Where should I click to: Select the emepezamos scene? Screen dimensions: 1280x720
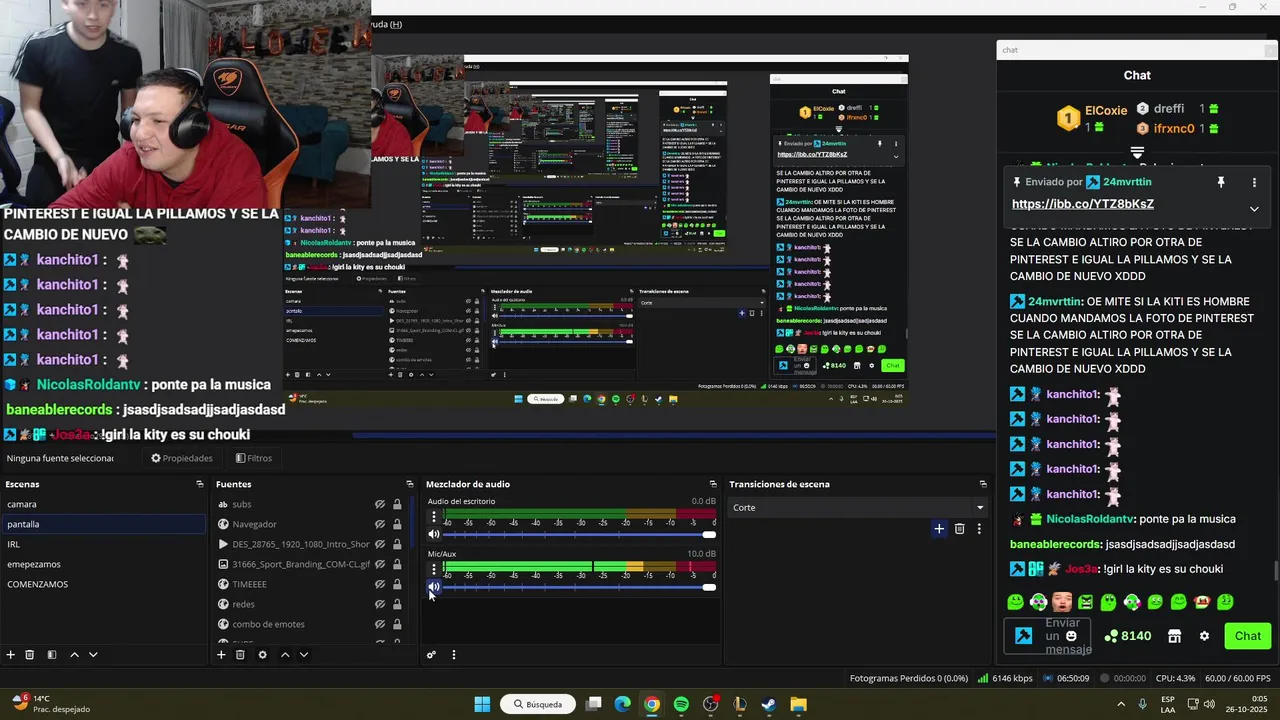(103, 564)
